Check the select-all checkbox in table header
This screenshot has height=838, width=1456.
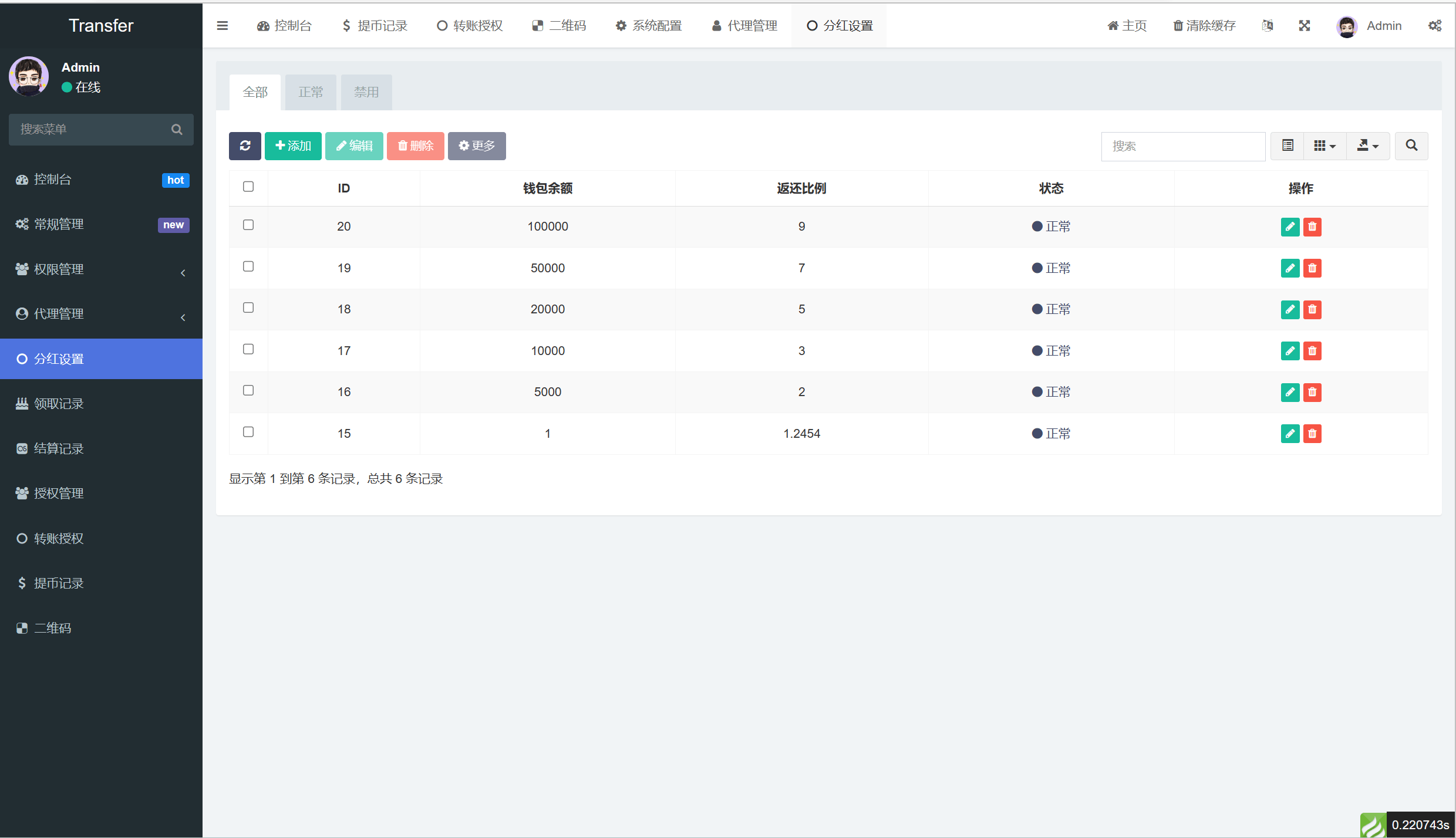(248, 187)
